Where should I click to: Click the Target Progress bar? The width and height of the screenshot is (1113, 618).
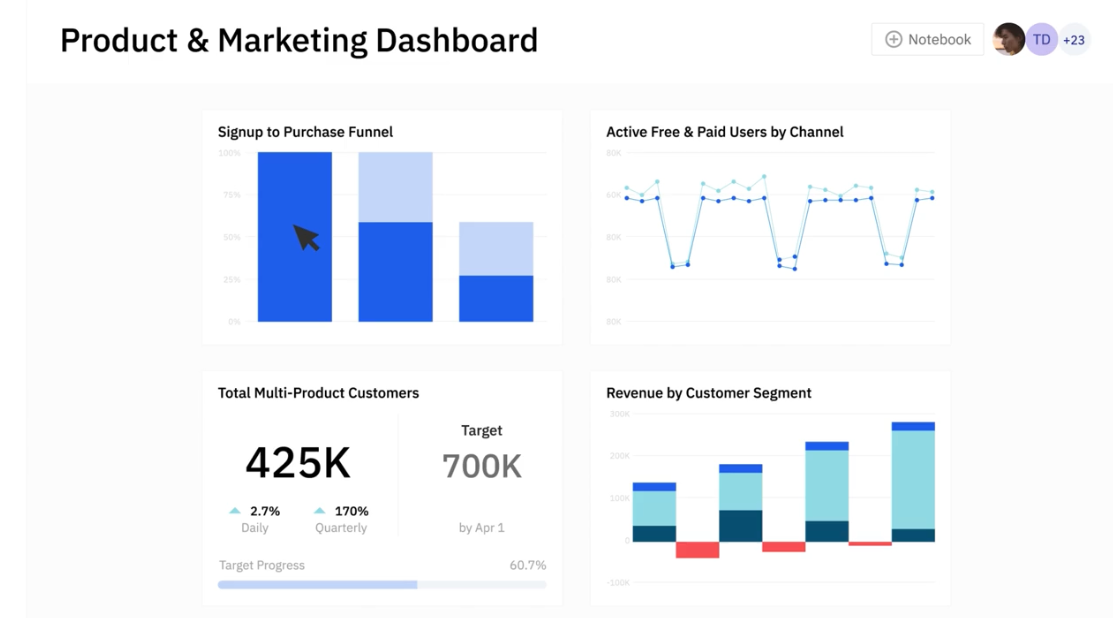pyautogui.click(x=382, y=584)
